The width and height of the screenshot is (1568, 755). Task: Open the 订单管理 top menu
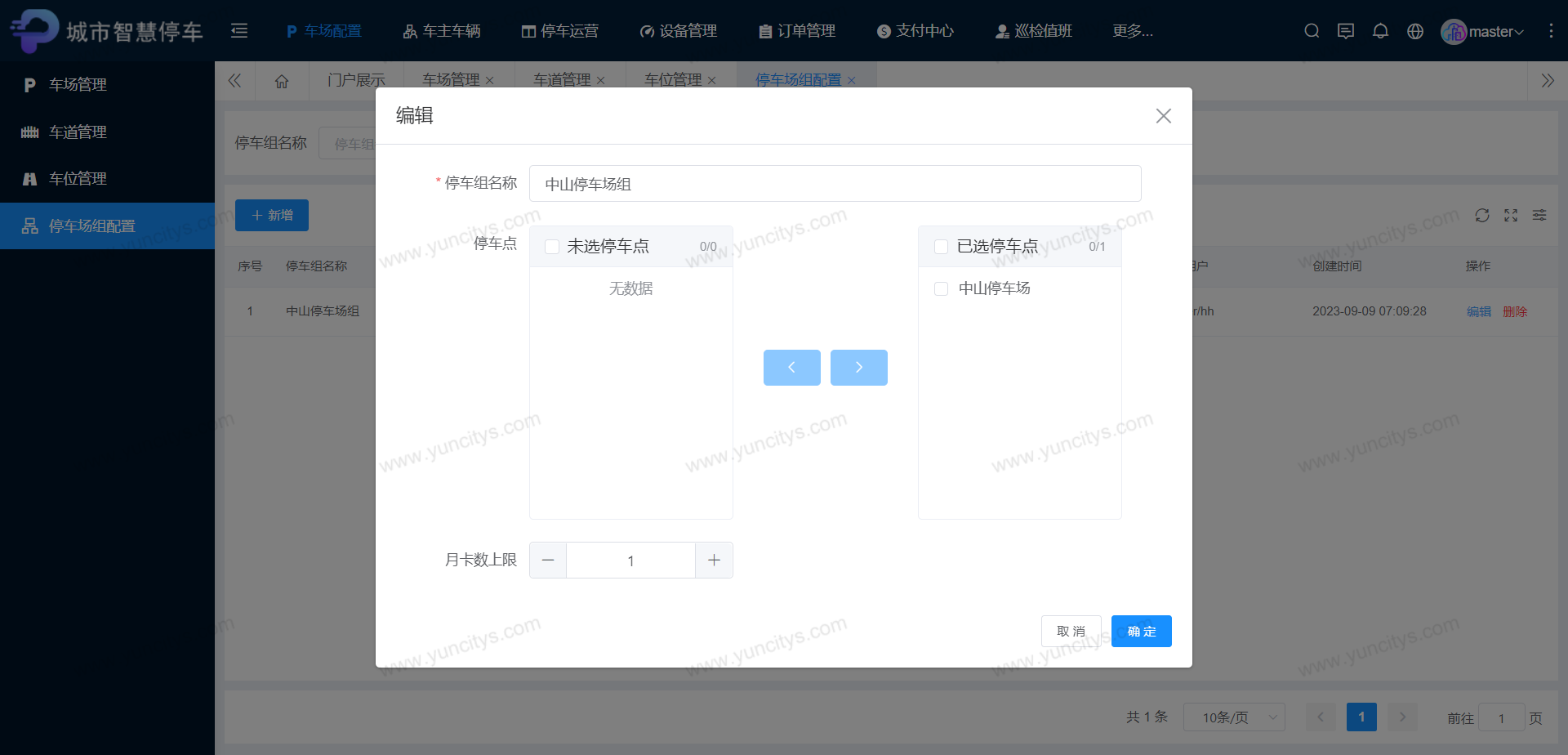(x=797, y=31)
